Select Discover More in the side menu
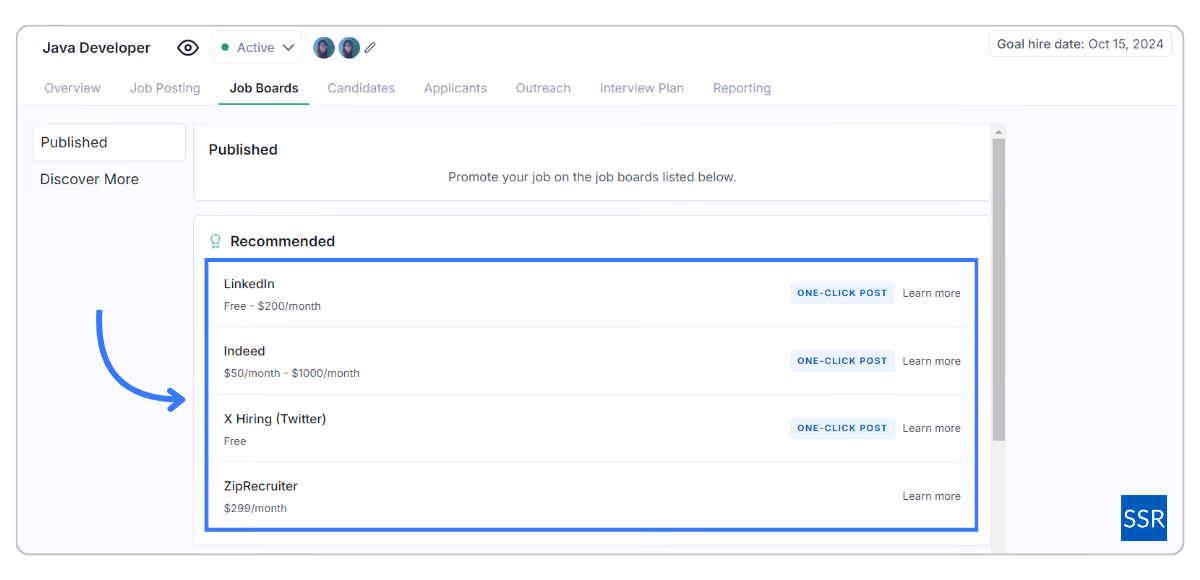Viewport: 1200px width, 580px height. (x=89, y=179)
